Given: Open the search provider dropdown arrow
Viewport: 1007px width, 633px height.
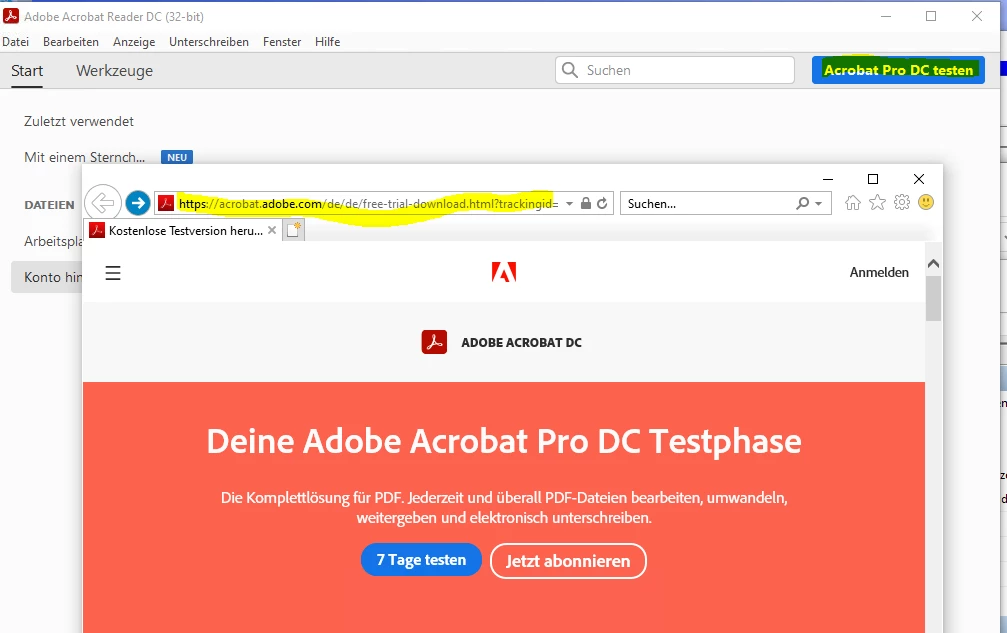Looking at the screenshot, I should click(818, 204).
